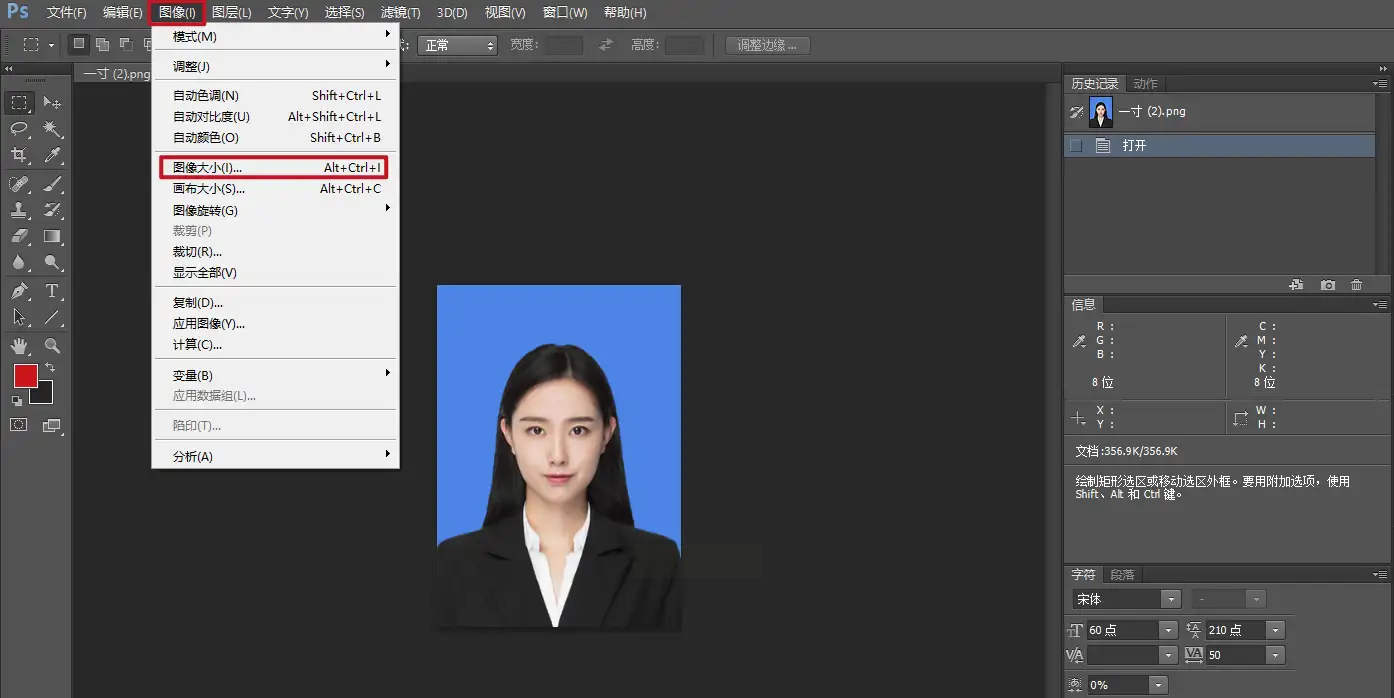Create new snapshot with camera icon
The width and height of the screenshot is (1394, 698).
(1327, 285)
